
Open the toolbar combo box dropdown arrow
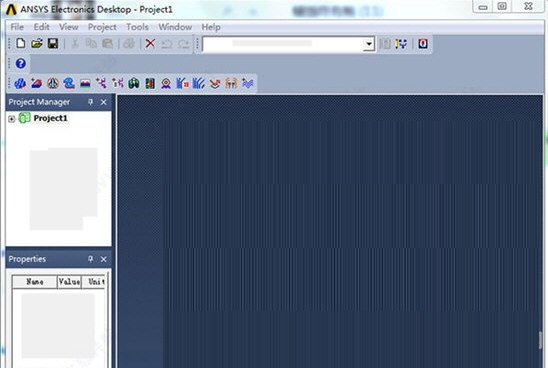369,44
